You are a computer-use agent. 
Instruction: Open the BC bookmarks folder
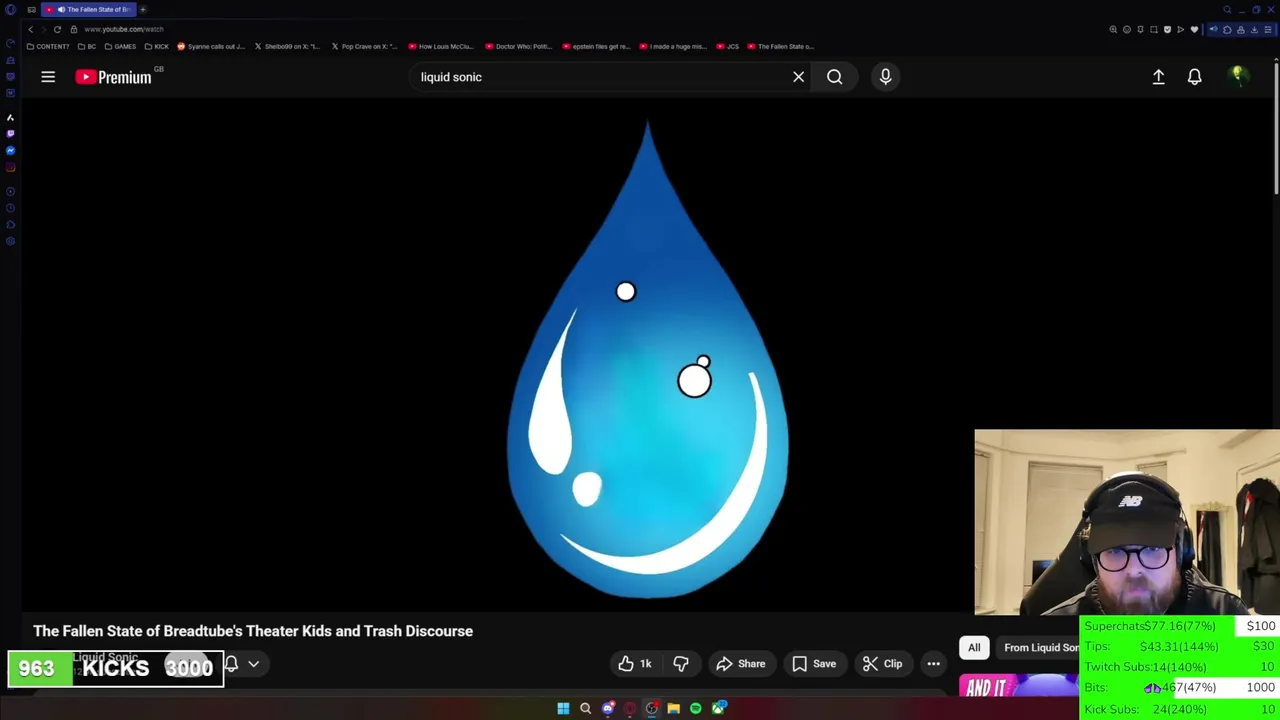(87, 46)
